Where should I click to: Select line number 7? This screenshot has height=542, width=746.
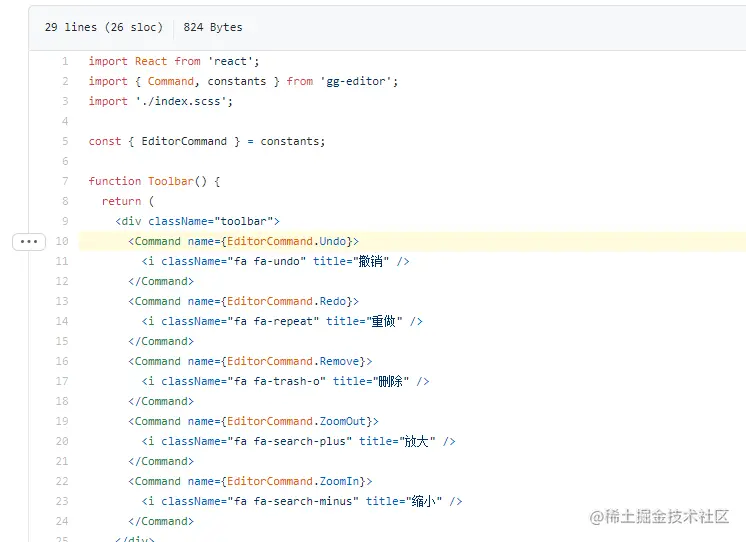tap(65, 181)
